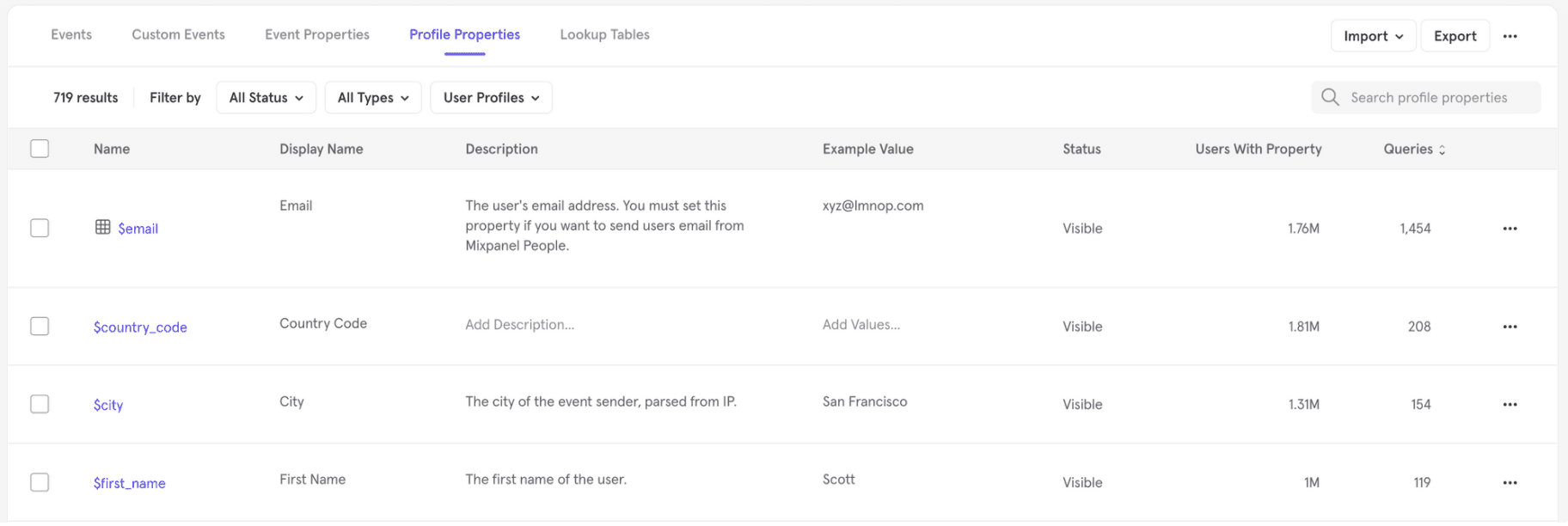
Task: Click the xyz@lmnop.com example value
Action: 873,205
